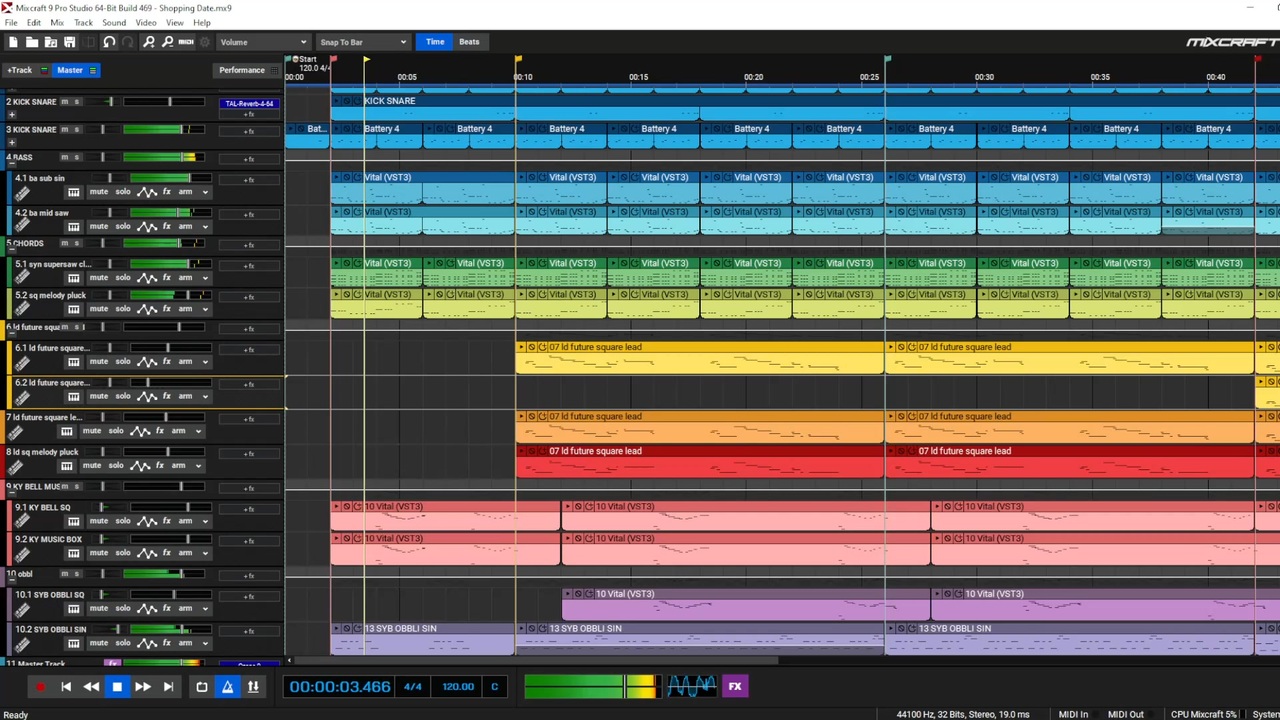Open the Snap To Bar dropdown
The height and width of the screenshot is (720, 1280).
pos(362,42)
